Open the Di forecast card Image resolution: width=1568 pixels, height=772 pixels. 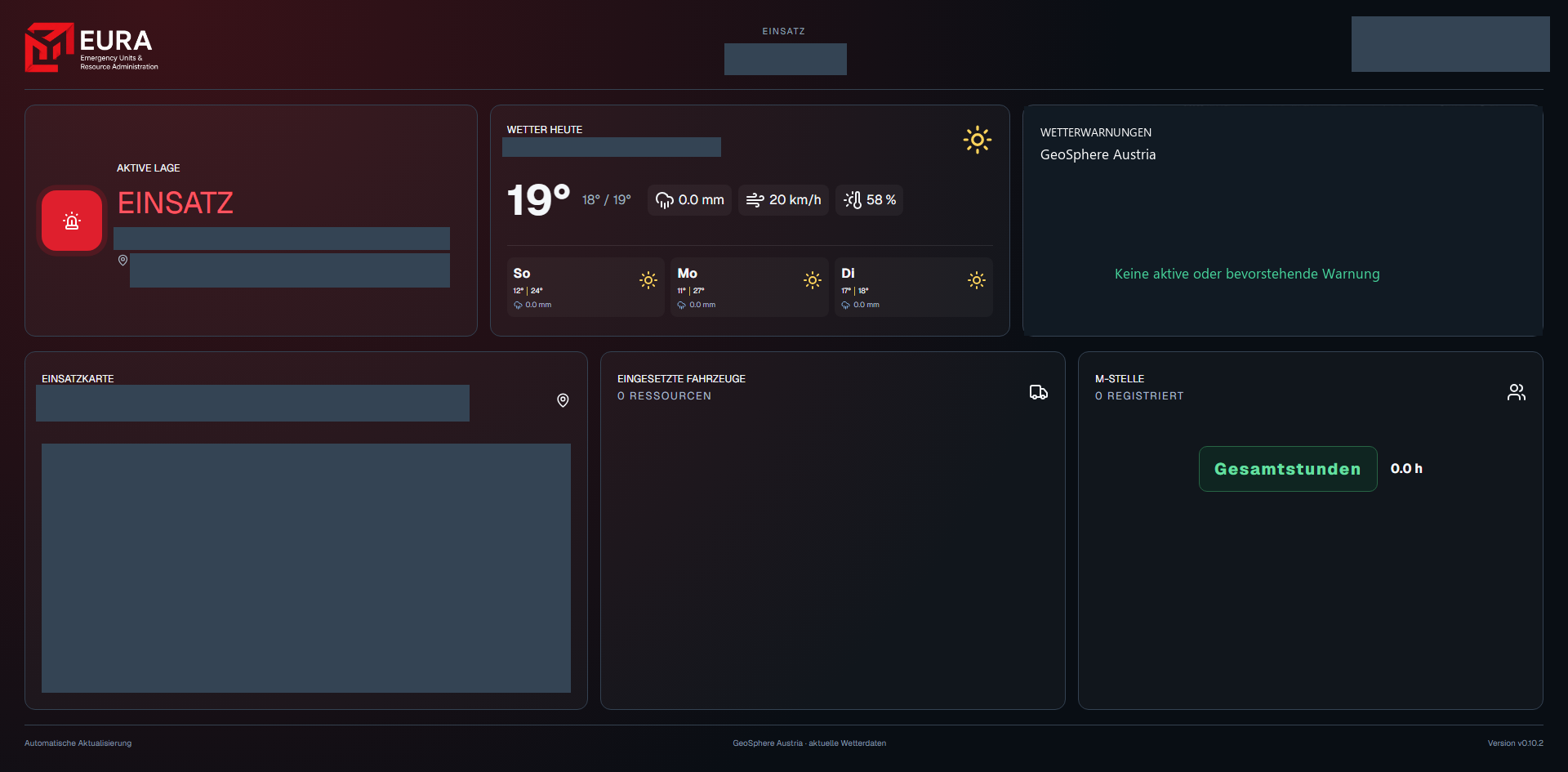(914, 288)
